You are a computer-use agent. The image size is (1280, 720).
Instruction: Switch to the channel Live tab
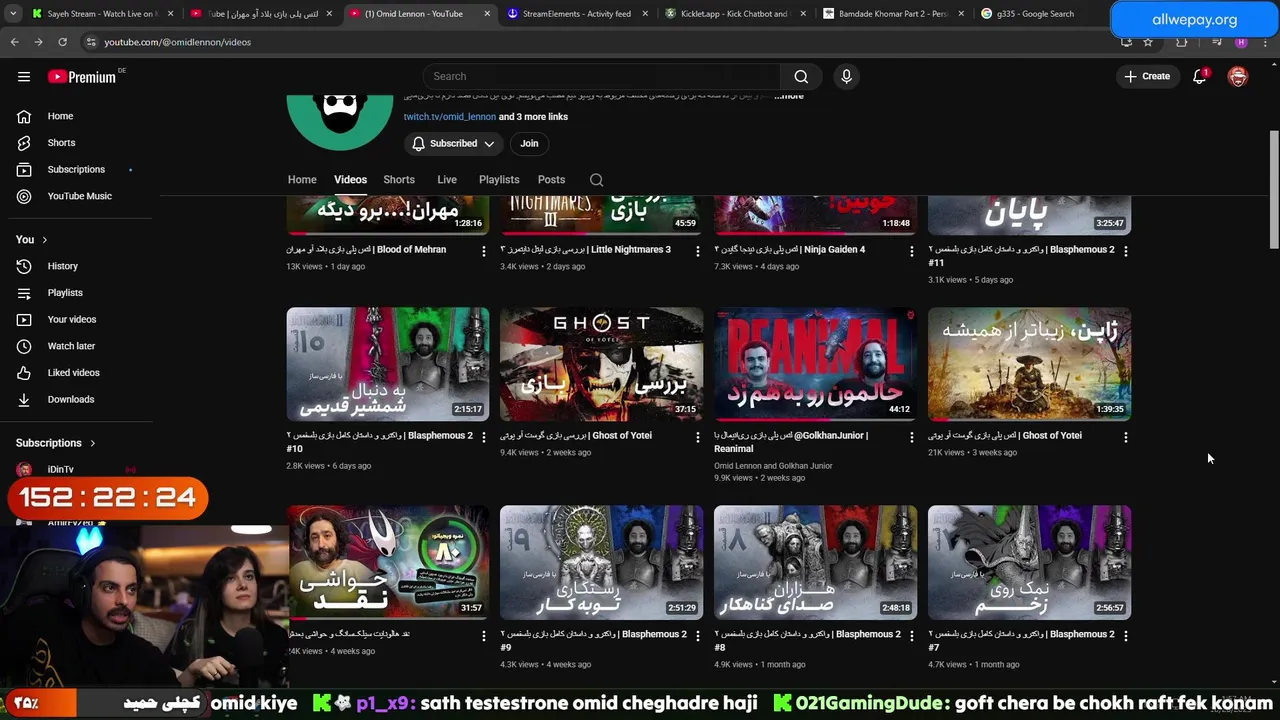(447, 180)
